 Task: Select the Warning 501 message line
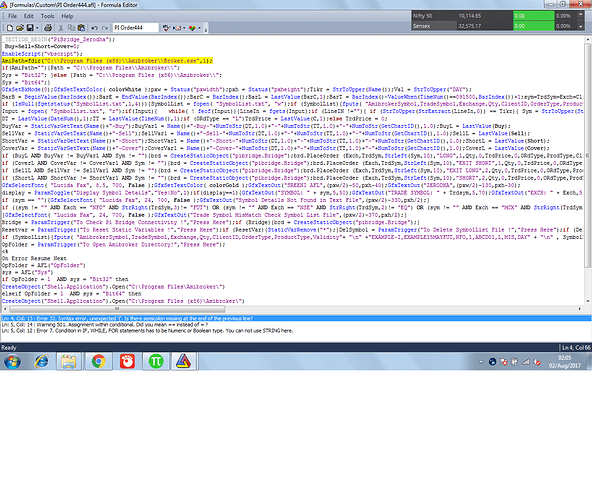tap(105, 325)
